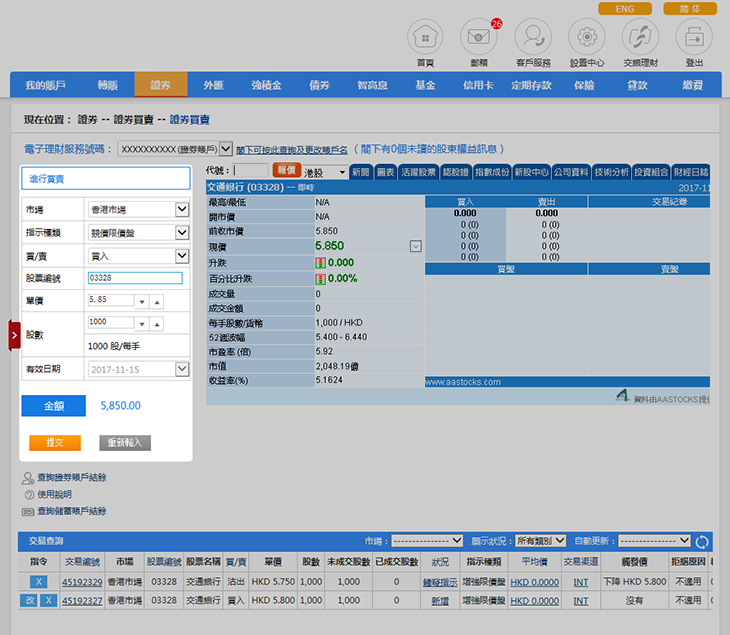Open the 郵箱 mailbox icon
This screenshot has width=730, height=635.
(x=478, y=38)
